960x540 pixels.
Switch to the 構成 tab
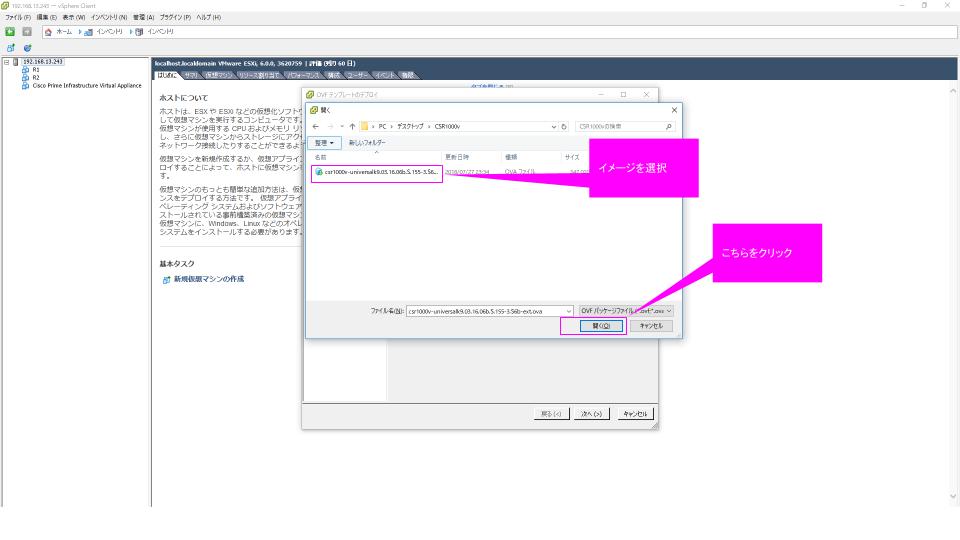coord(334,75)
